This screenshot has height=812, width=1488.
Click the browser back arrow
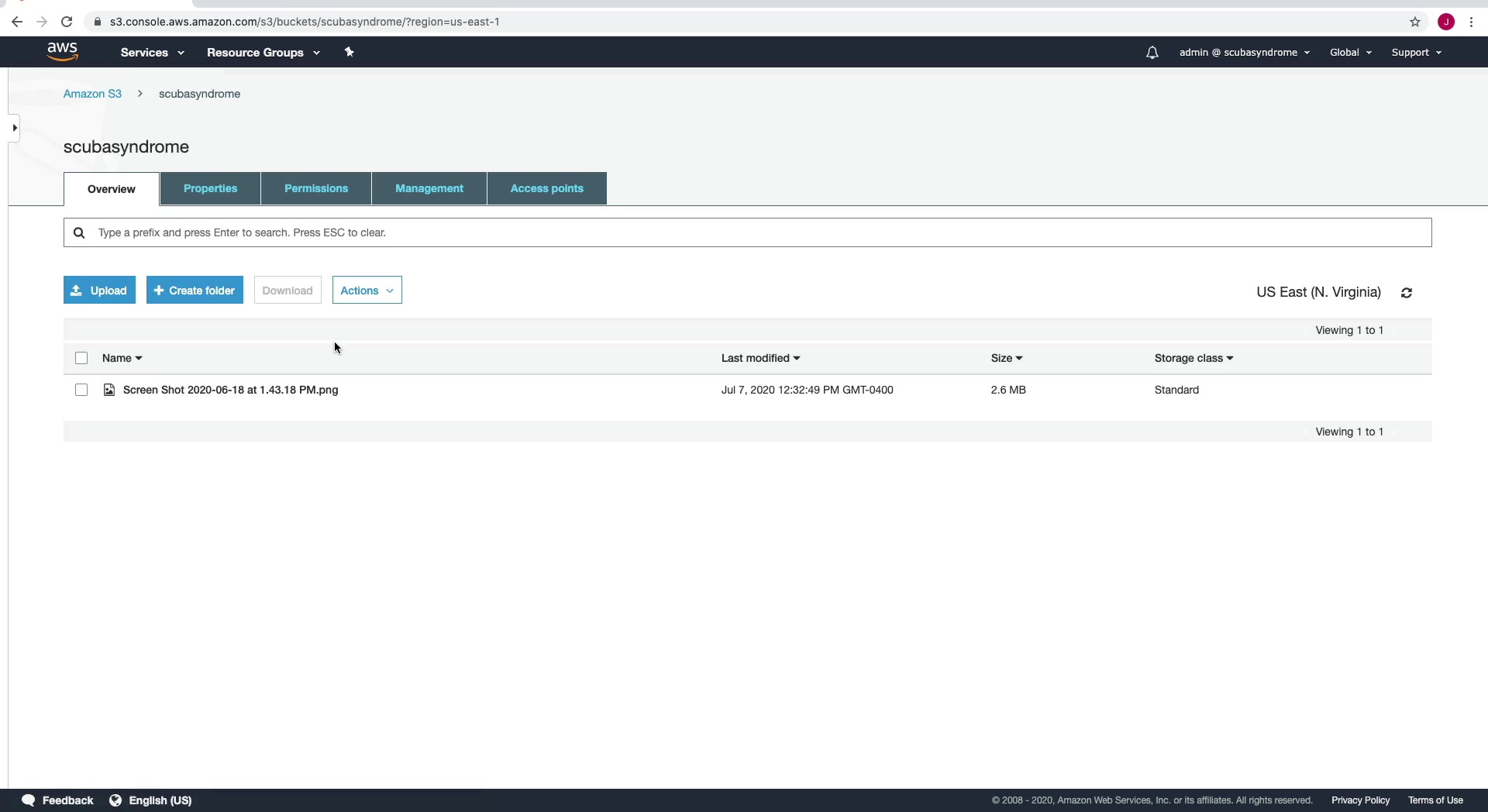point(17,22)
